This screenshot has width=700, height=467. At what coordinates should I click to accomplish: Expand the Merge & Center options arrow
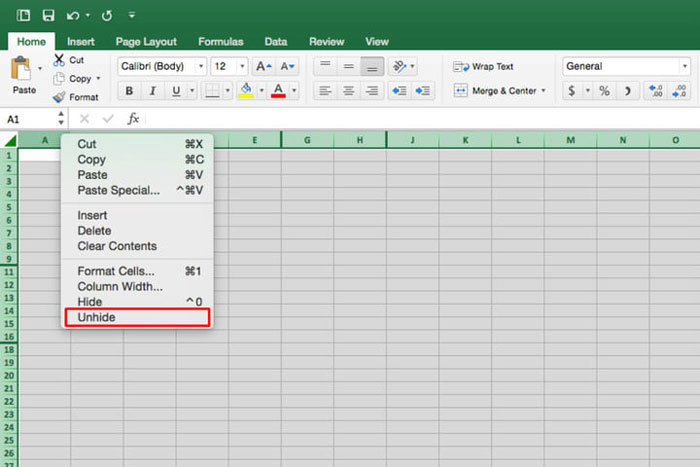[544, 91]
